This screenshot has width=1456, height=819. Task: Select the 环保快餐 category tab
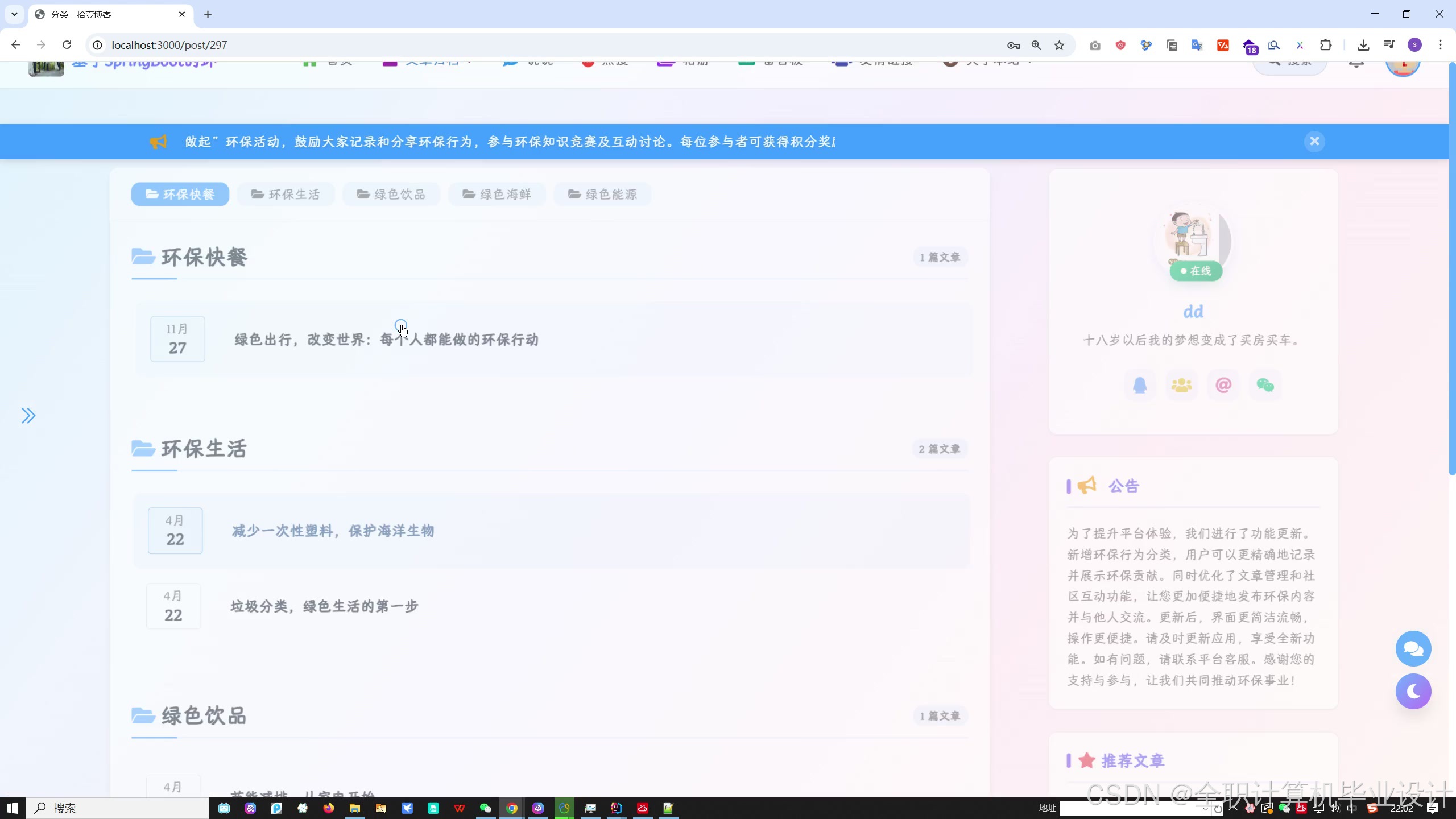(x=180, y=195)
